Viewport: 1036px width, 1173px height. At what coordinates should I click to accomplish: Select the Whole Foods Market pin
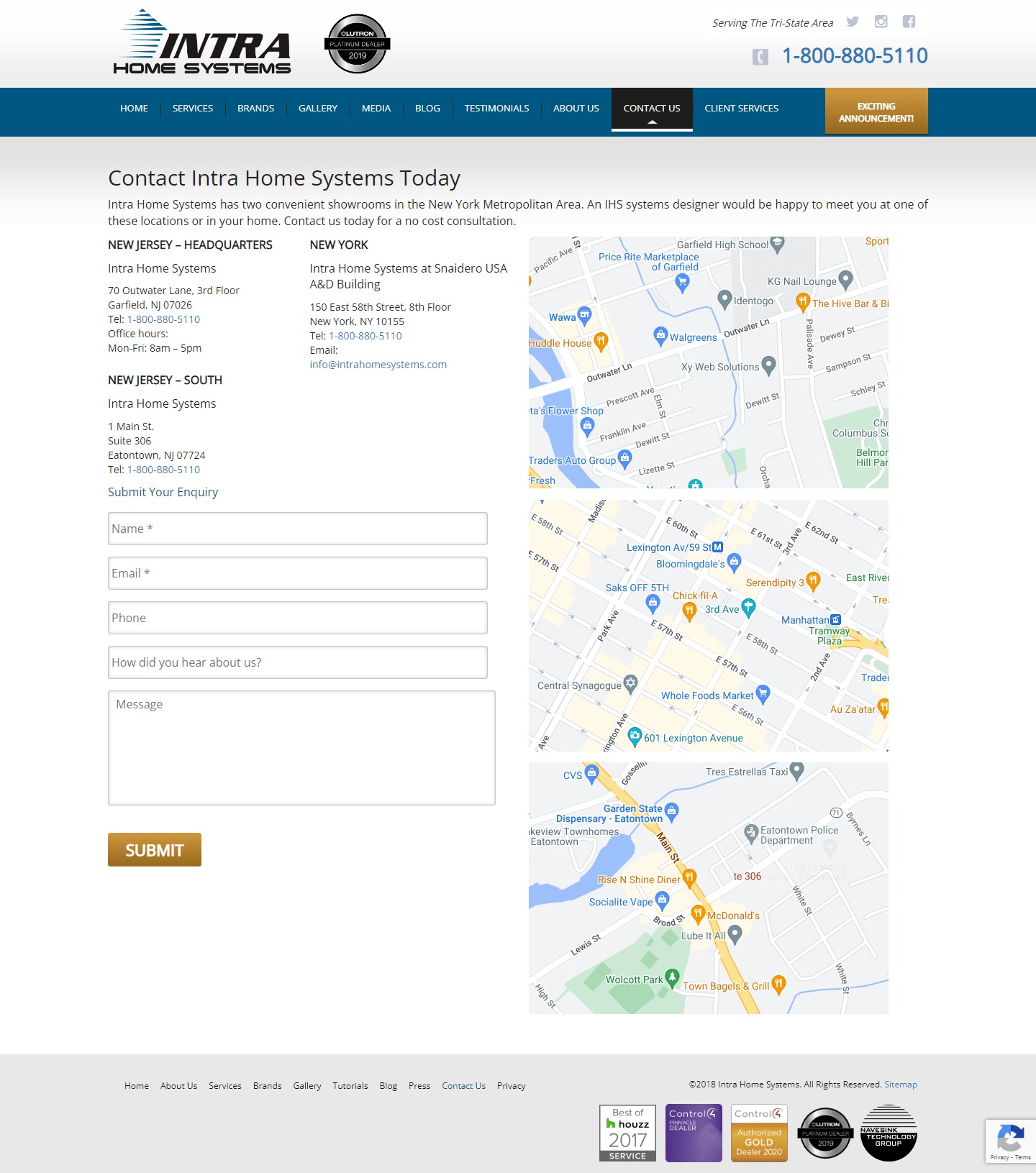pos(763,693)
